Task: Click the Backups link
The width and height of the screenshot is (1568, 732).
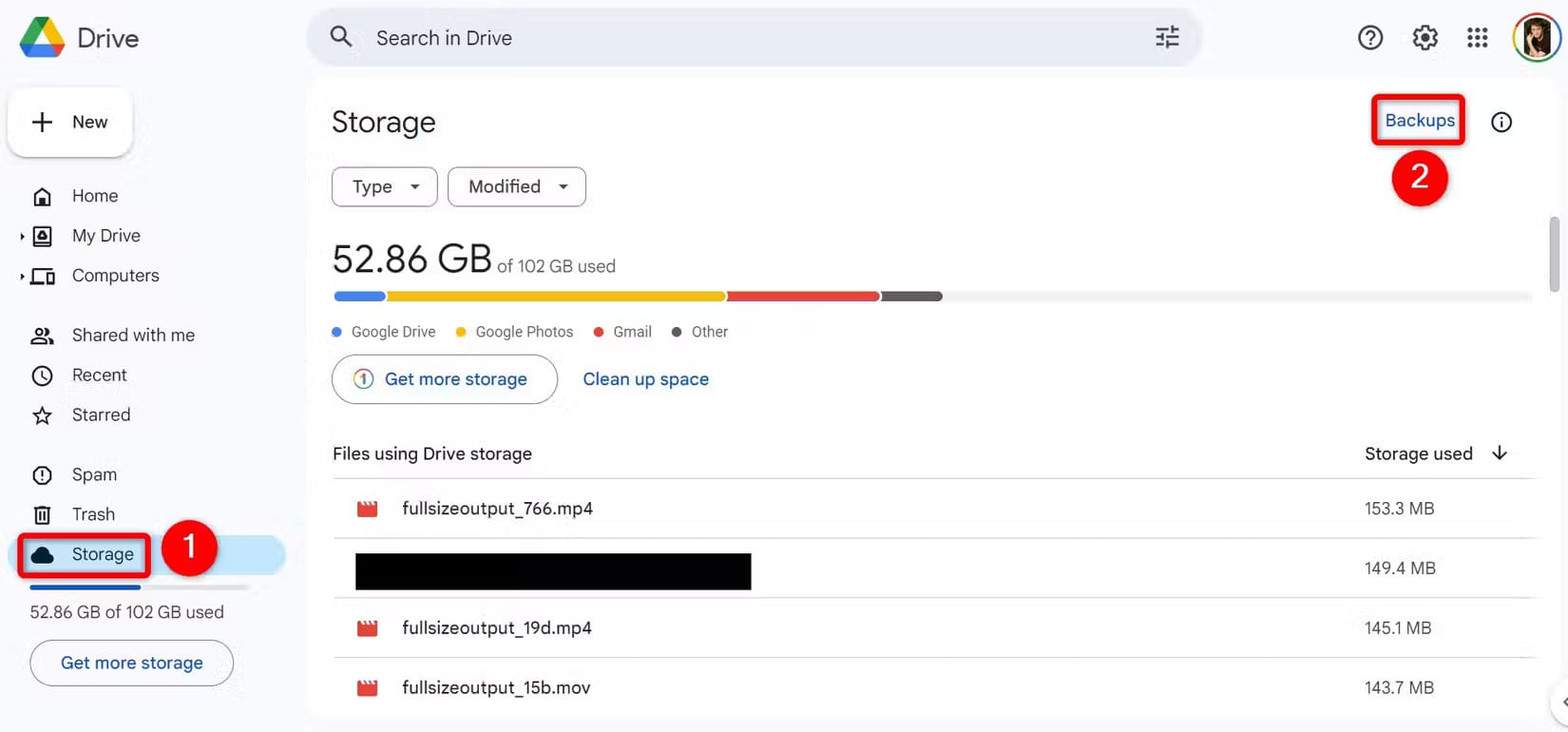Action: (1419, 121)
